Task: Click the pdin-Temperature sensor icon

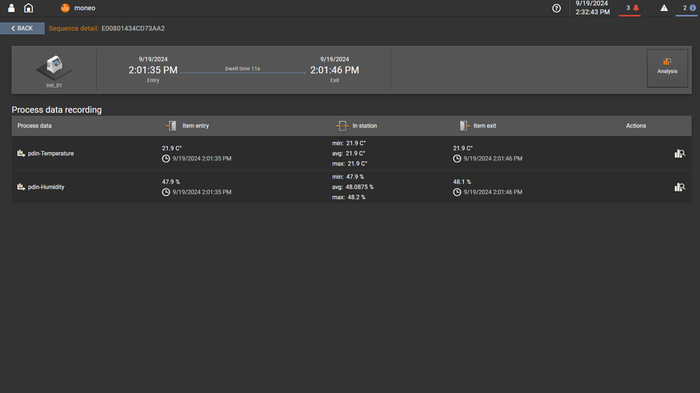Action: (x=21, y=153)
